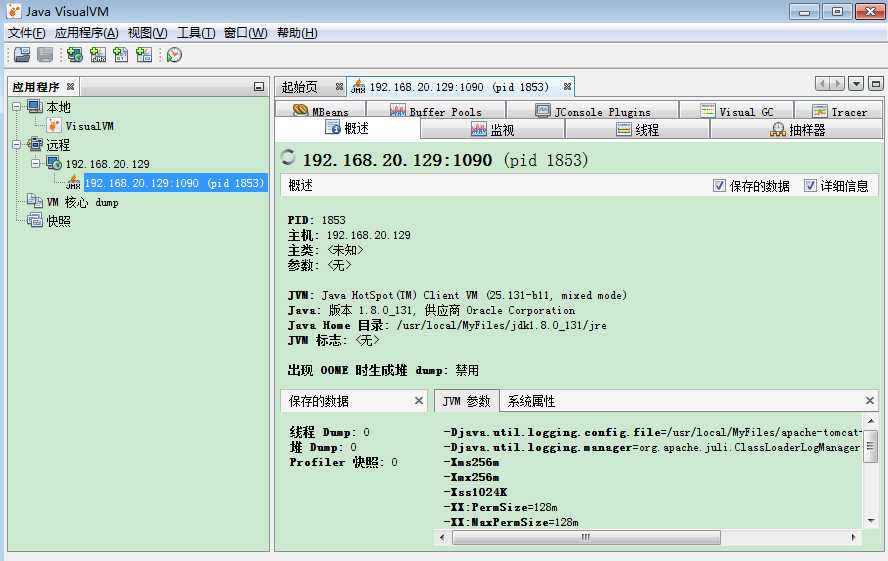Switch to the 线程 tab
The width and height of the screenshot is (888, 561).
point(637,130)
